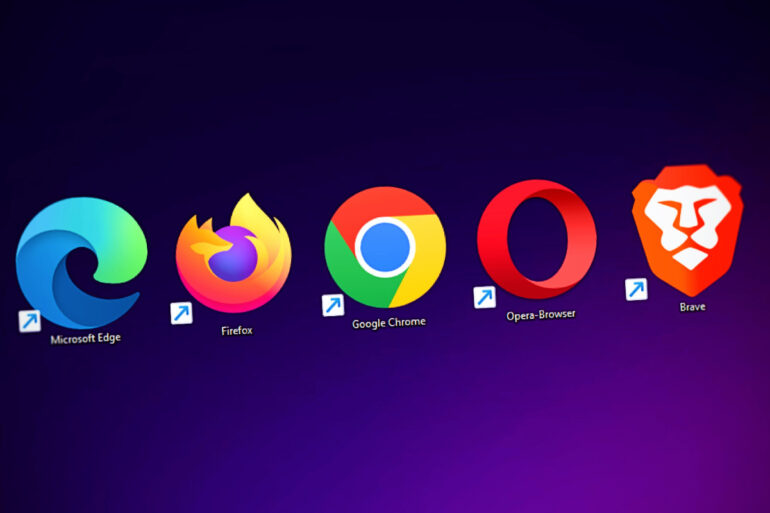Screen dimensions: 770x513
Task: Select the "Opera-Browser" label text
Action: (541, 315)
